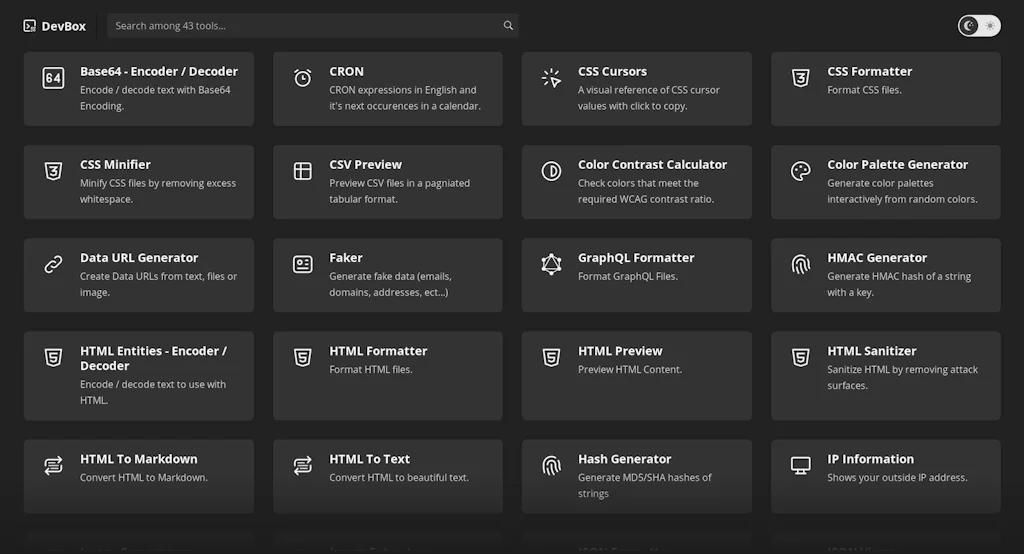Click the HMAC Generator fingerprint icon

(x=801, y=264)
